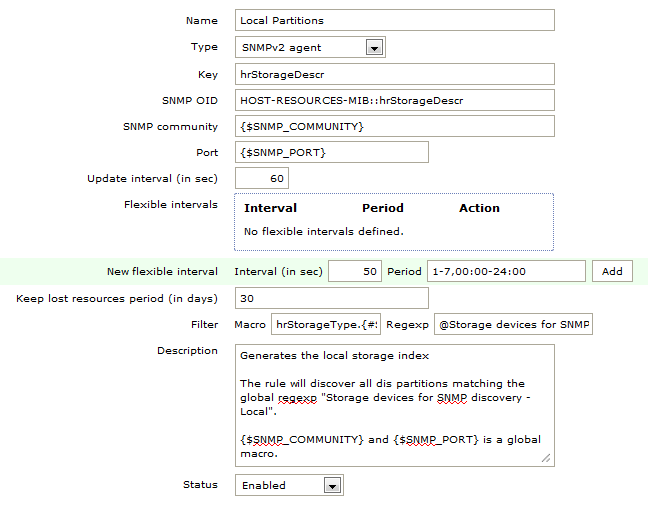Click the Interval column header

coord(270,208)
